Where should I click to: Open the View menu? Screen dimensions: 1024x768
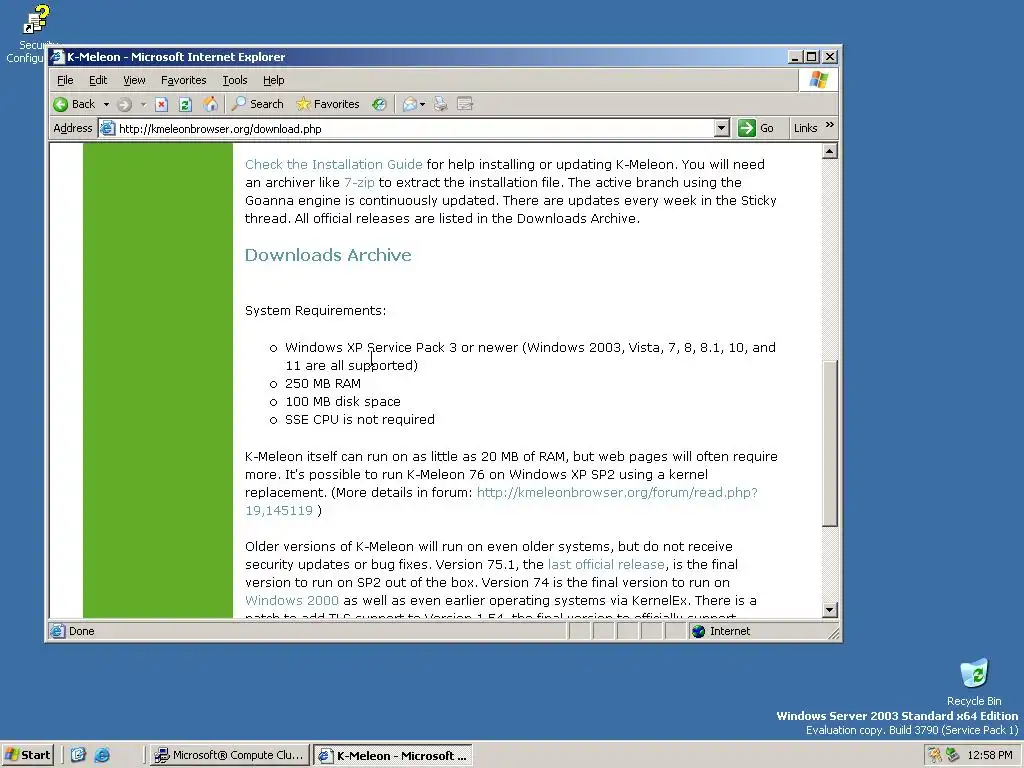tap(134, 80)
